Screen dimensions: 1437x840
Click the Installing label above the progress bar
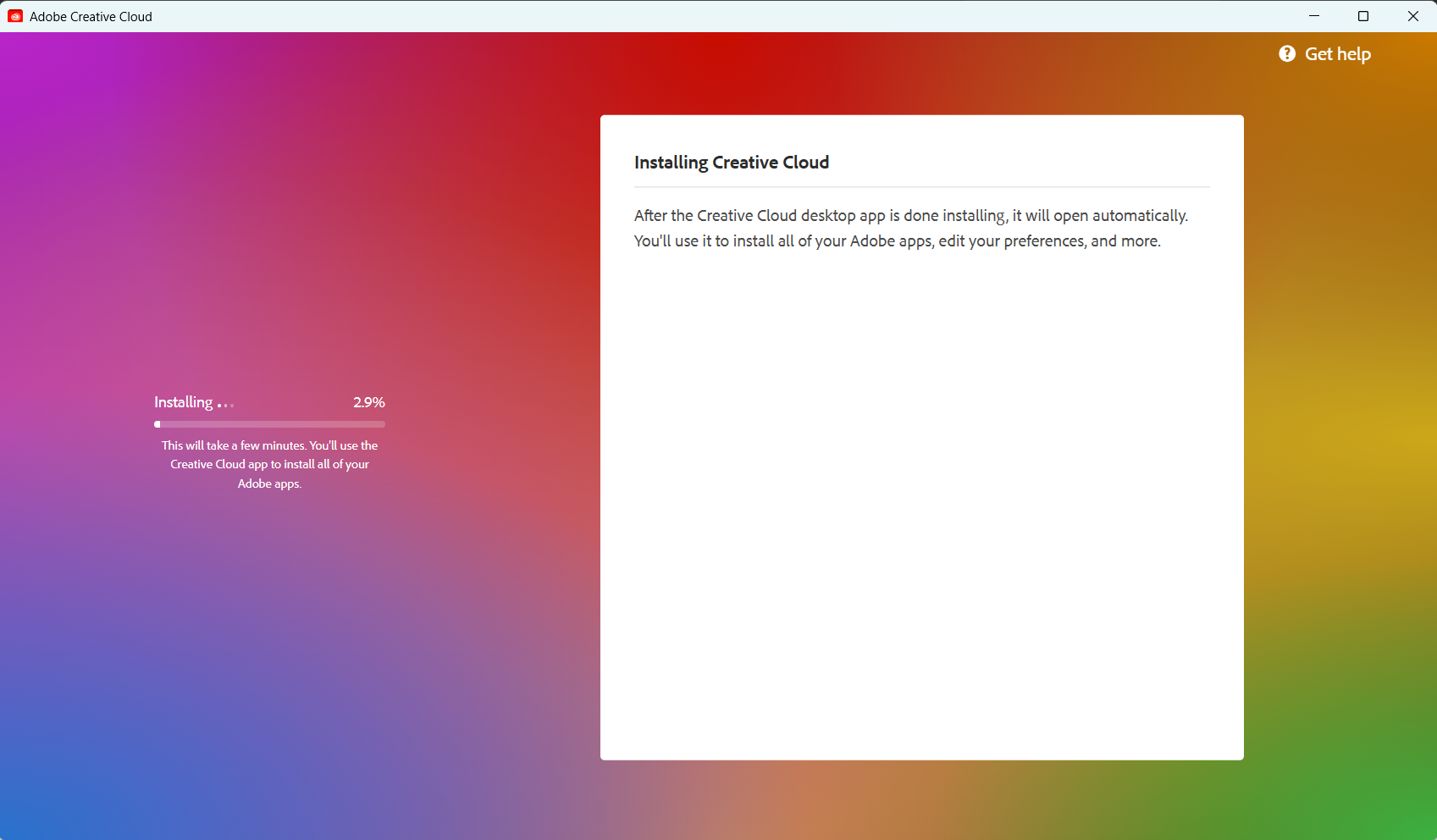pyautogui.click(x=182, y=401)
